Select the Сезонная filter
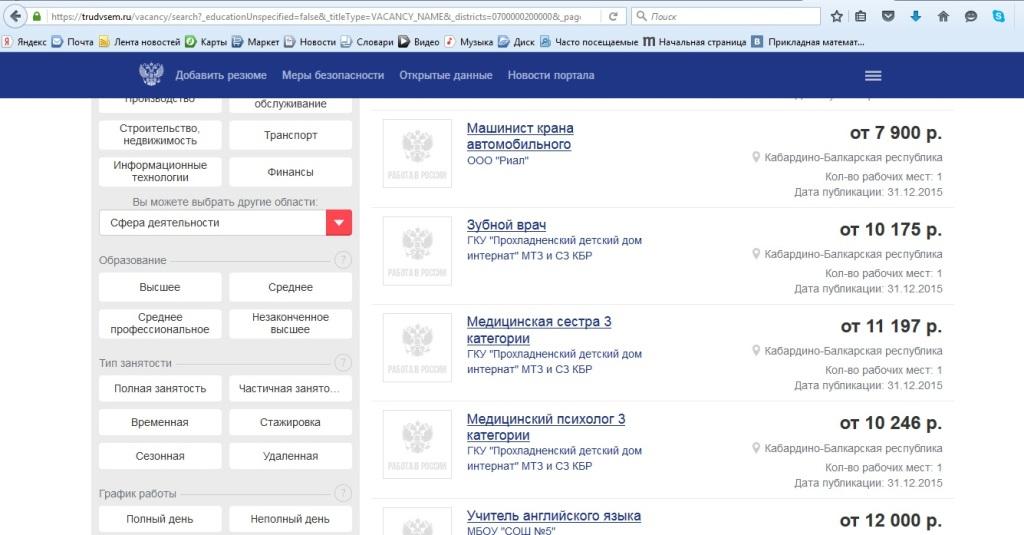Viewport: 1024px width, 535px height. pyautogui.click(x=160, y=457)
